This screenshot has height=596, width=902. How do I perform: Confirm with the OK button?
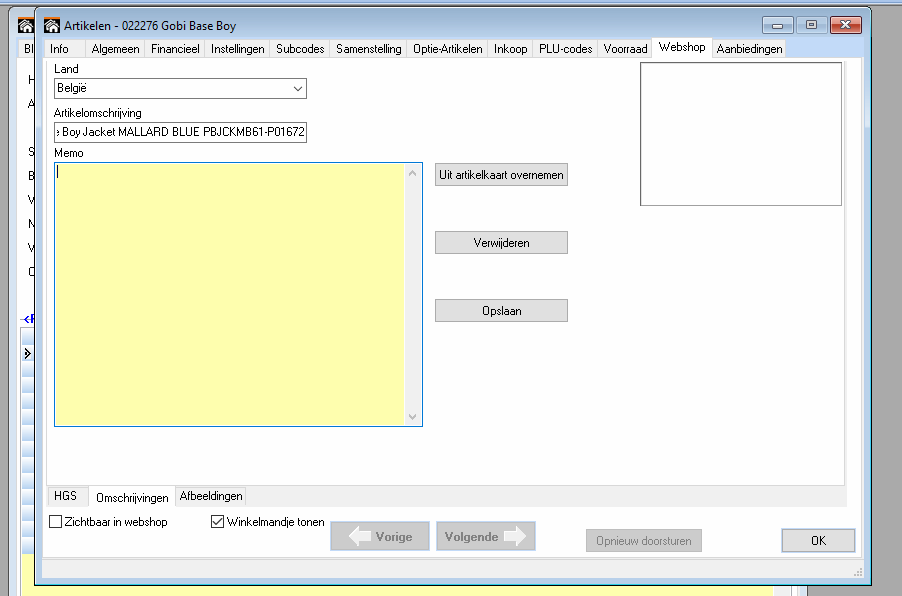click(x=818, y=541)
